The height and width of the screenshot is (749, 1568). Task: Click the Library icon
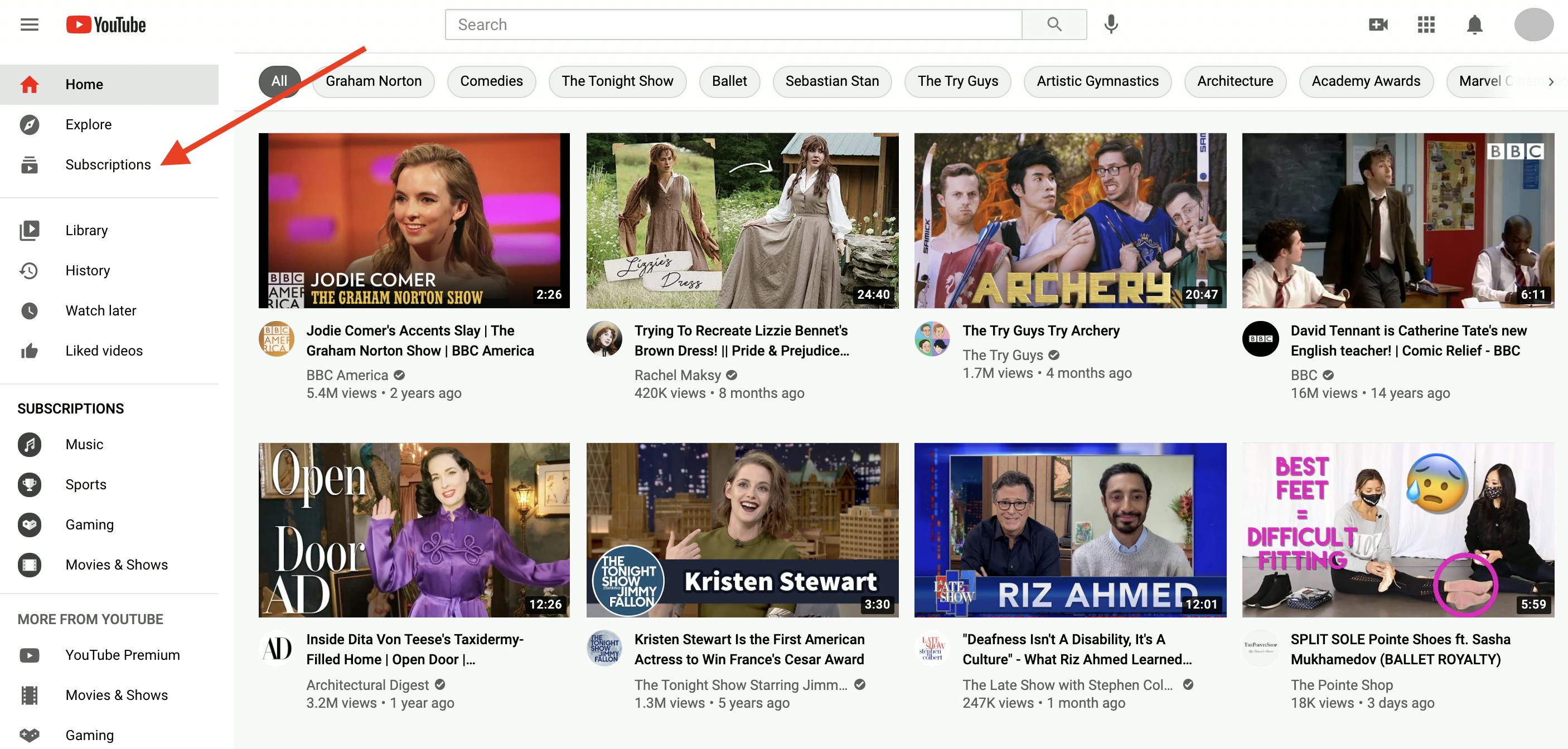[x=29, y=230]
